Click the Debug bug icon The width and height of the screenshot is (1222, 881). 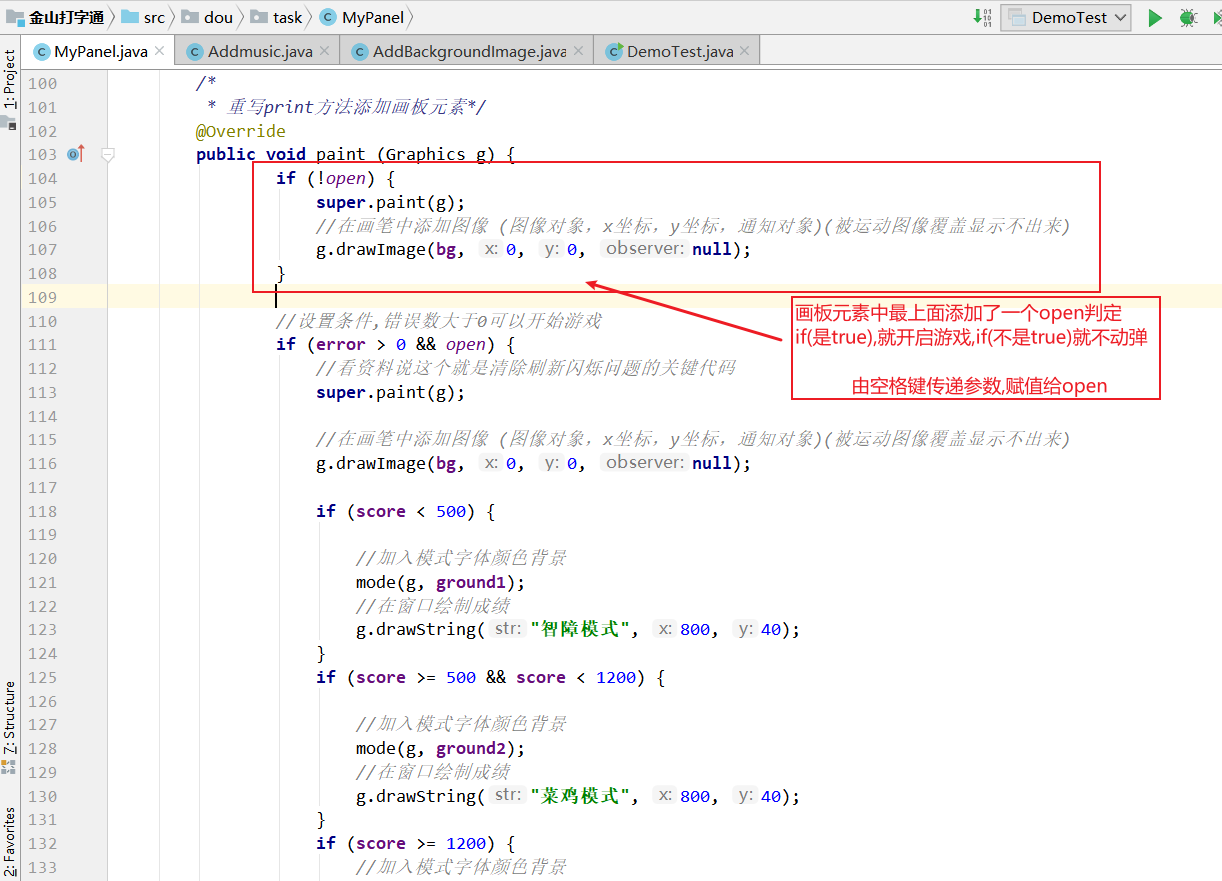coord(1187,17)
